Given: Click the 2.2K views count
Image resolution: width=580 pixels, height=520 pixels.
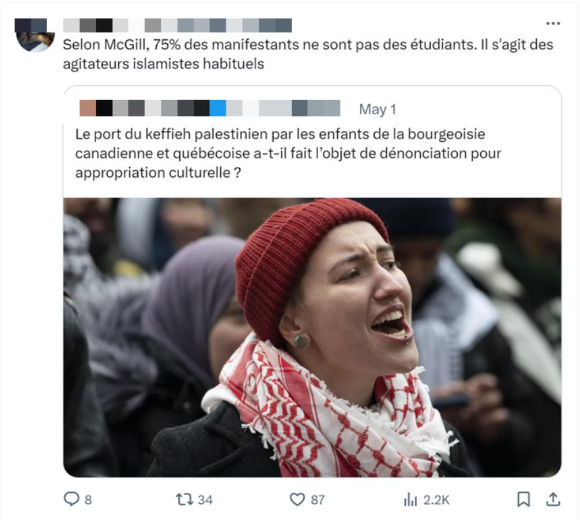Looking at the screenshot, I should (x=436, y=500).
